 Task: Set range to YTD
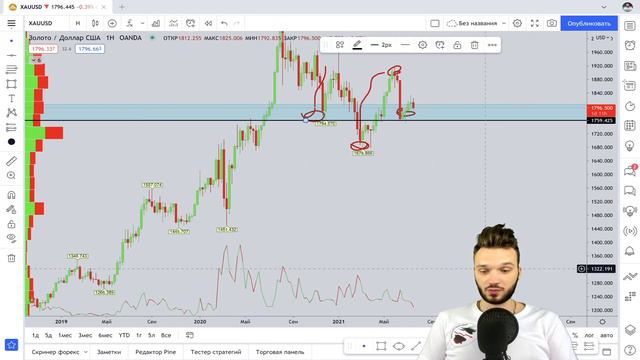(x=124, y=335)
